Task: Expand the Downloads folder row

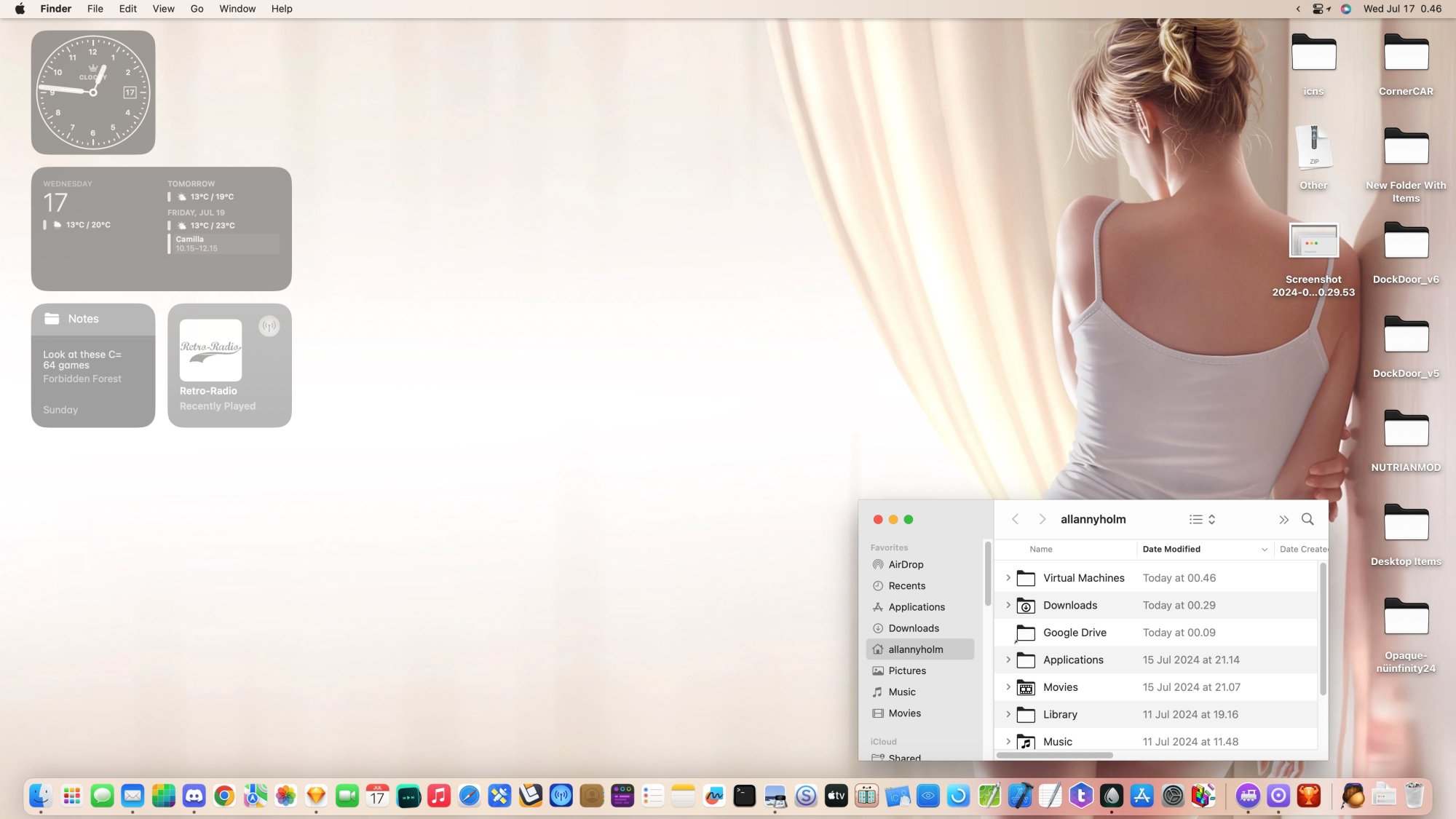Action: tap(1008, 605)
